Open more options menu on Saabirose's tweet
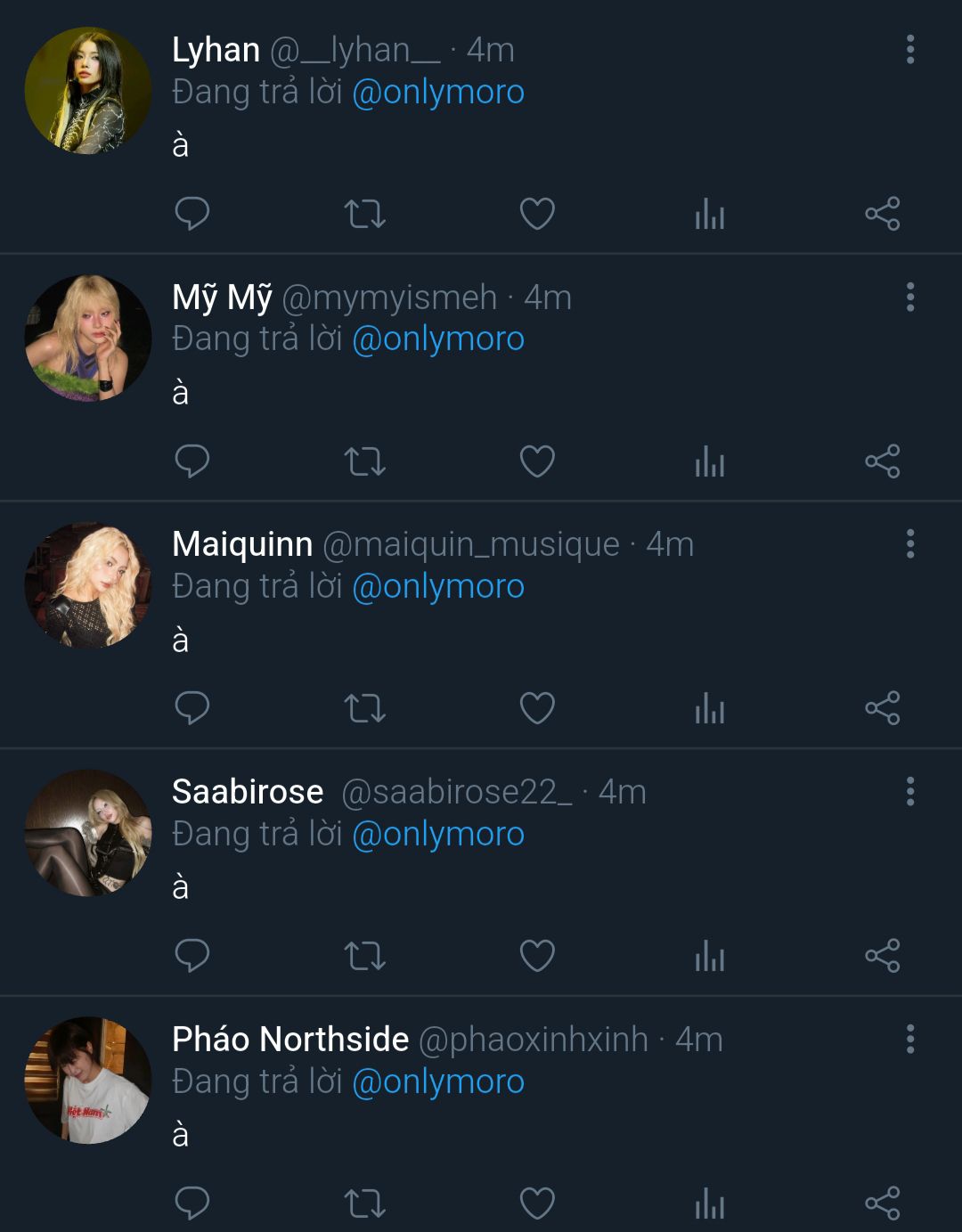The height and width of the screenshot is (1232, 962). pos(909,791)
